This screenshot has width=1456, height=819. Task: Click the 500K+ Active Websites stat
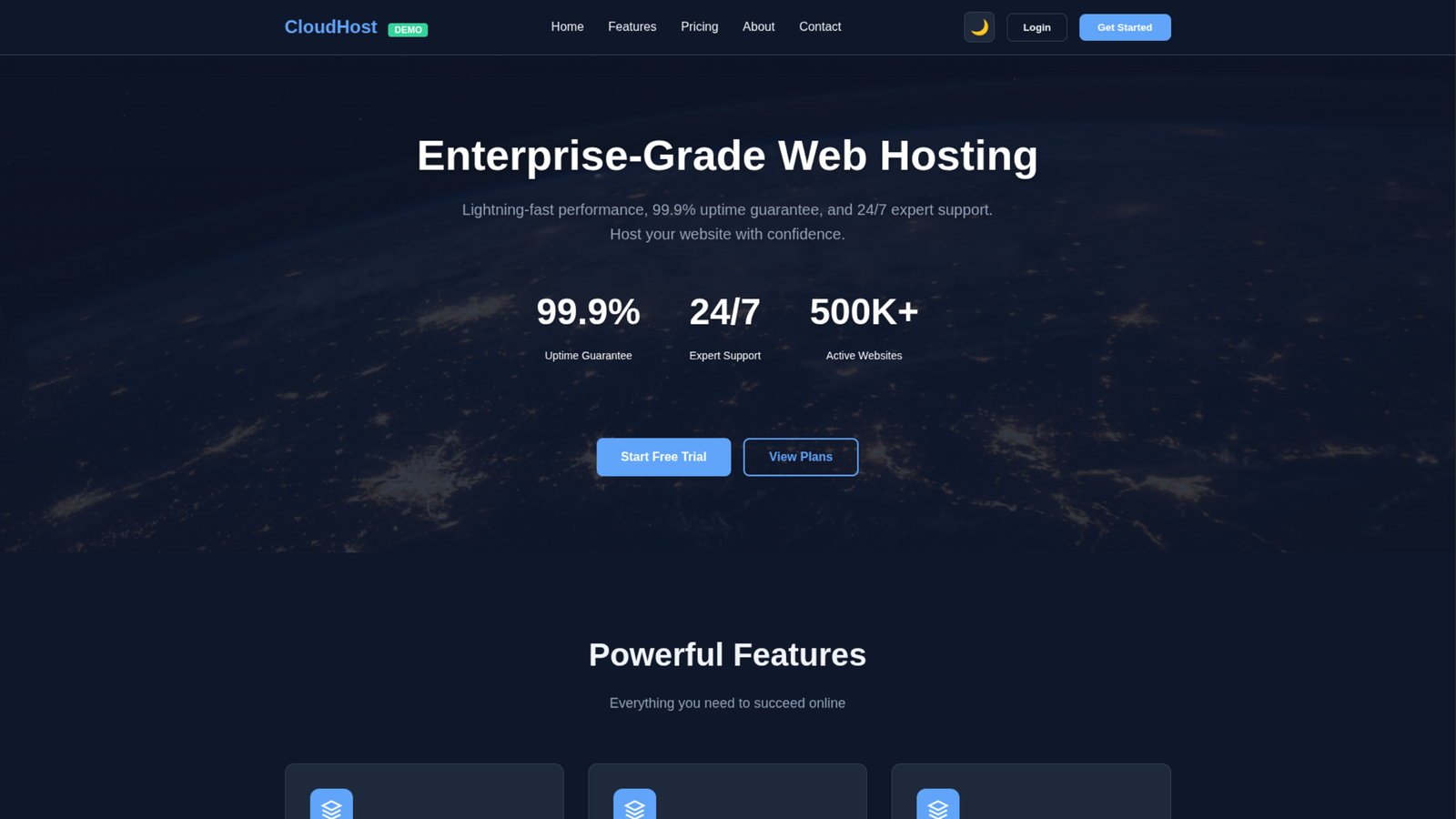864,326
